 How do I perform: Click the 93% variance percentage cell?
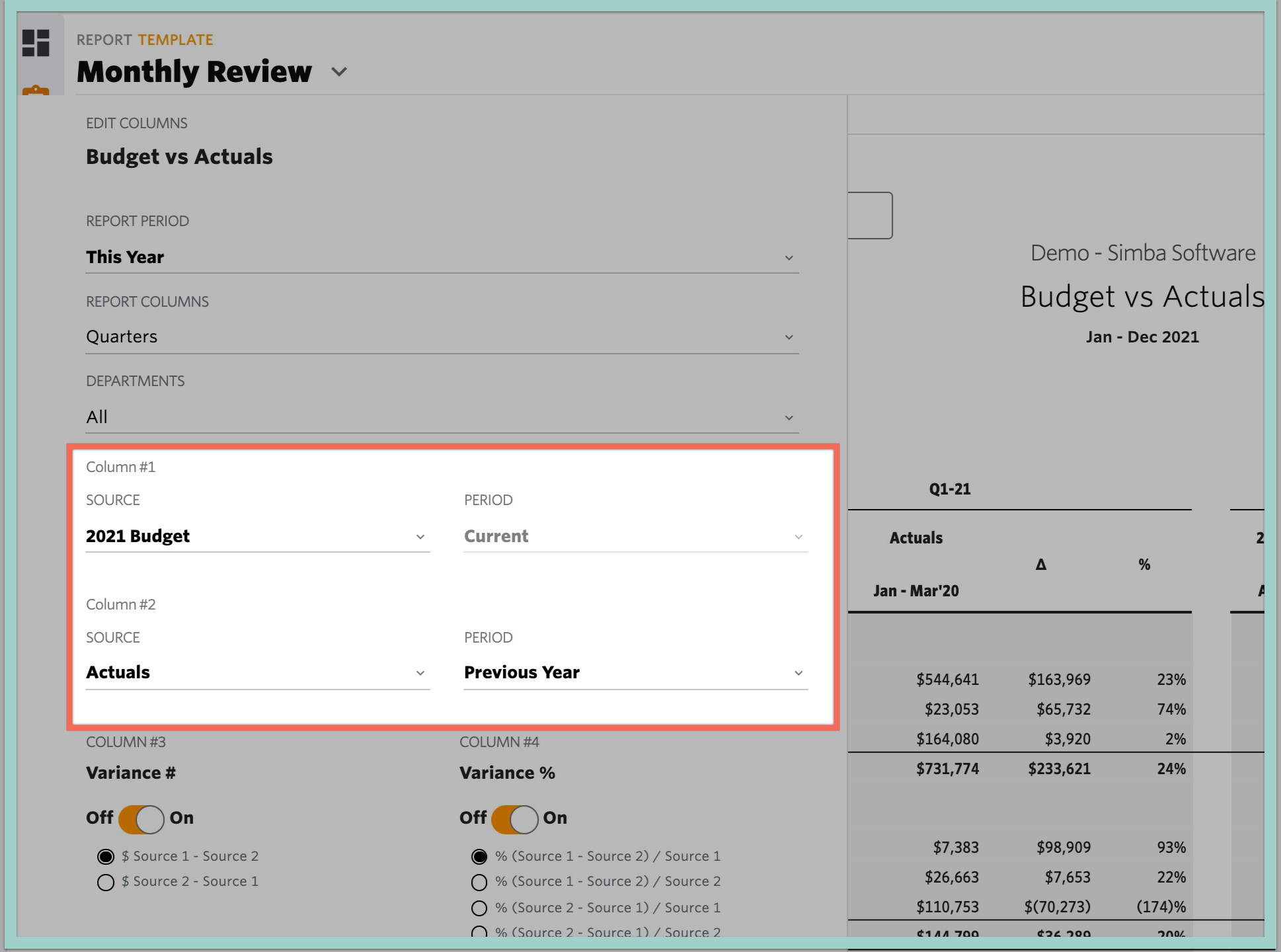pyautogui.click(x=1171, y=848)
